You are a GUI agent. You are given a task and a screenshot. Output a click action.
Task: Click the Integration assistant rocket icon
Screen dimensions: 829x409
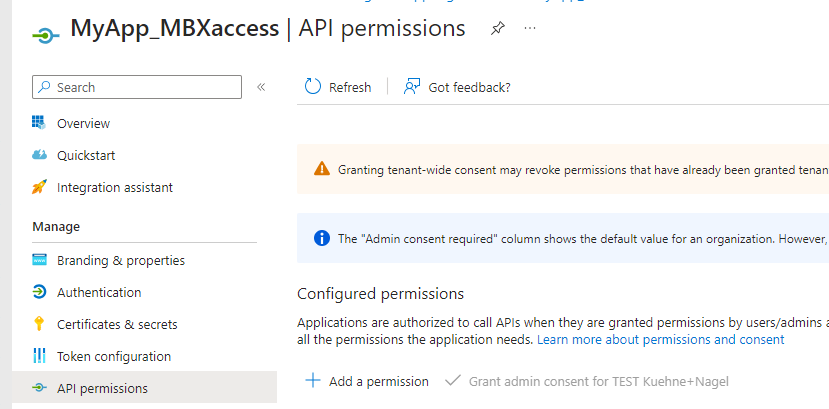pos(40,187)
